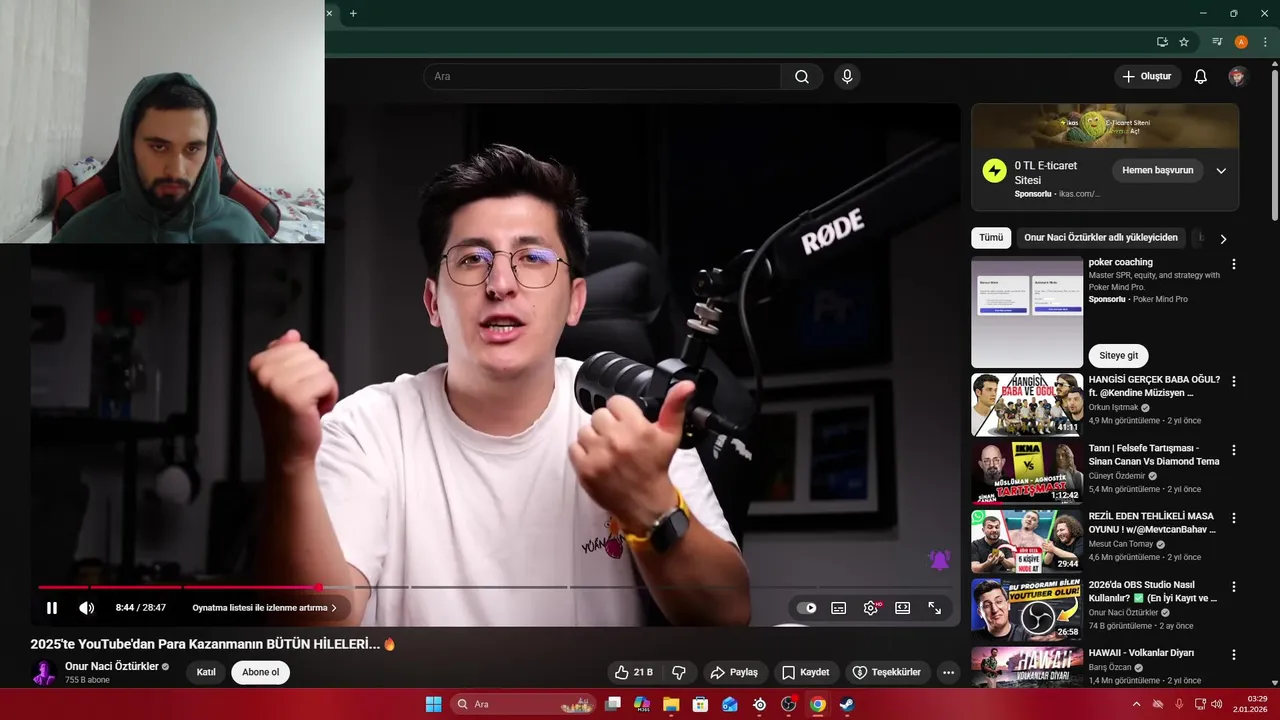Select 'Onur Naci Öztürkler adlı yükleyiciden' chip
The height and width of the screenshot is (720, 1280).
point(1101,237)
